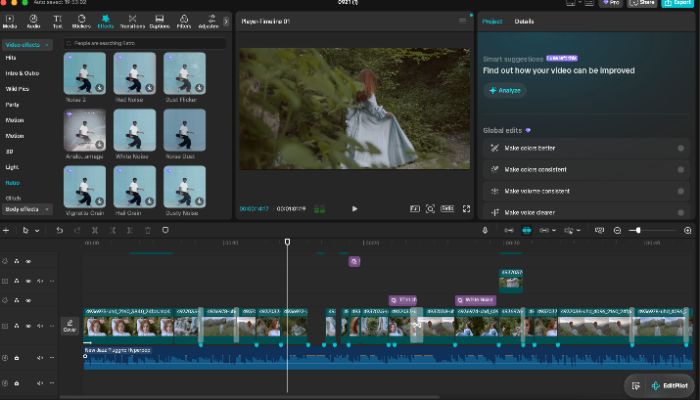Collapse the Video effects category list
Viewport: 700px width, 400px height.
point(27,45)
